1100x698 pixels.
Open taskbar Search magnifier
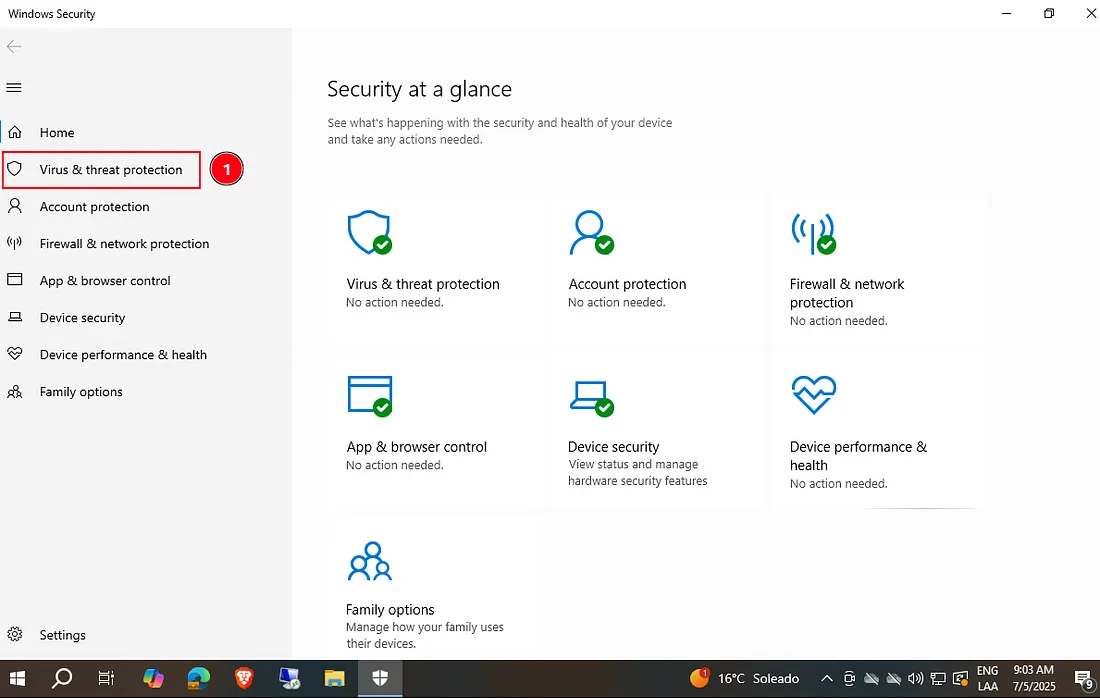point(62,678)
